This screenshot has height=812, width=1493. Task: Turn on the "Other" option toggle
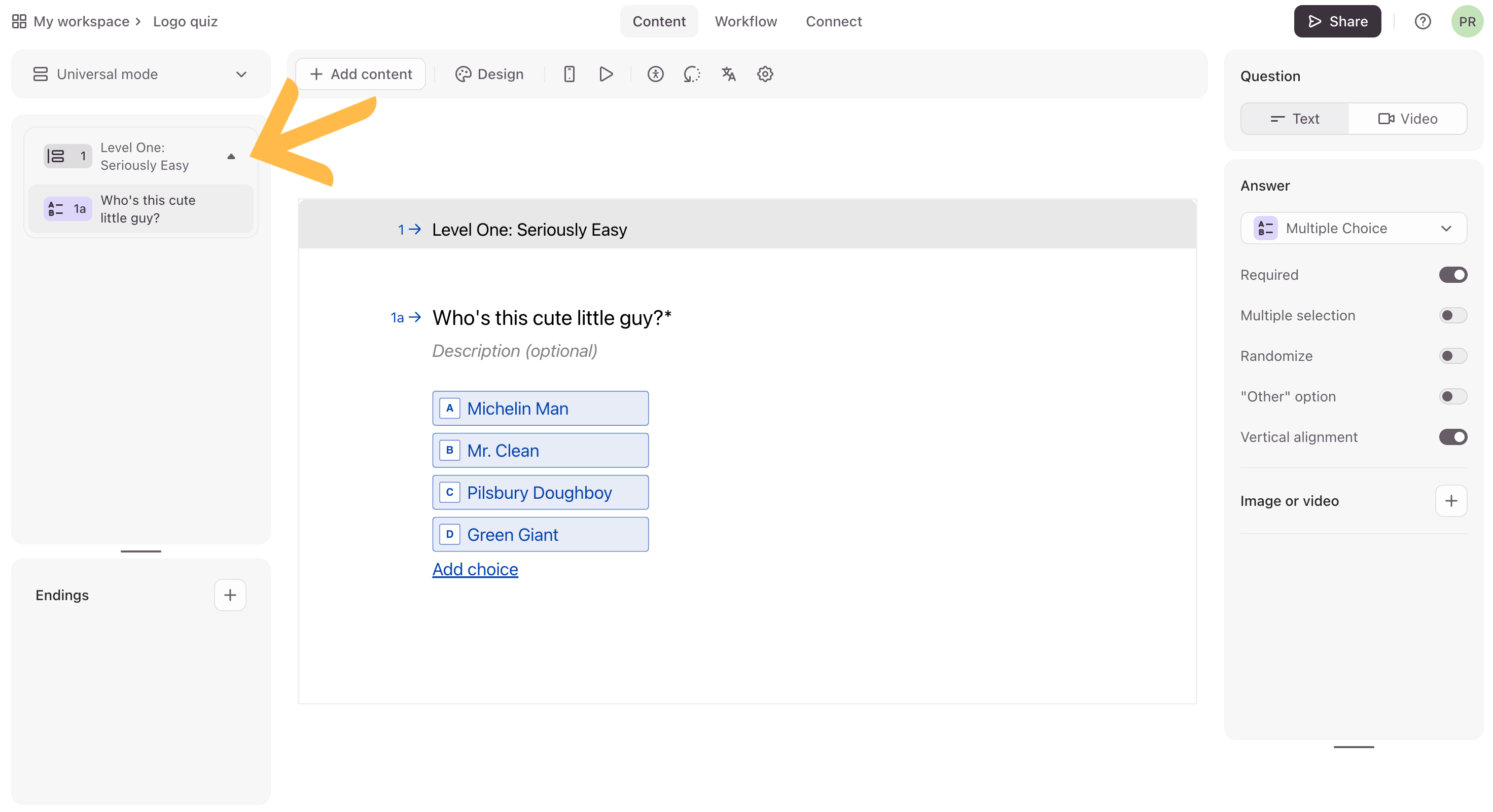[1453, 397]
